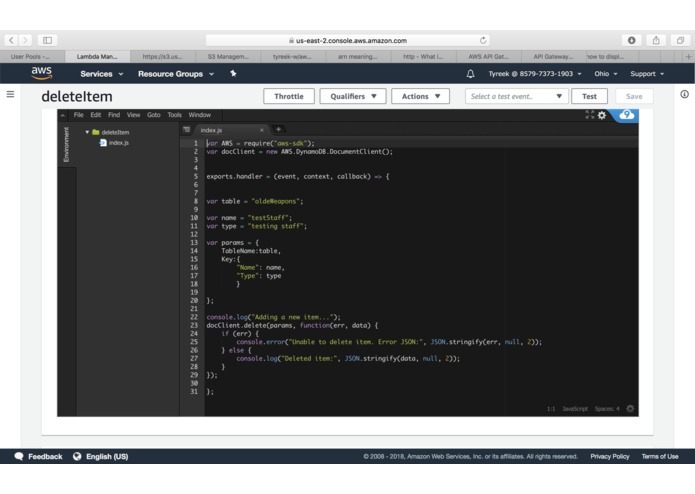Viewport: 695px width, 494px height.
Task: Click the tab list icon beside index.js tab
Action: pos(187,130)
